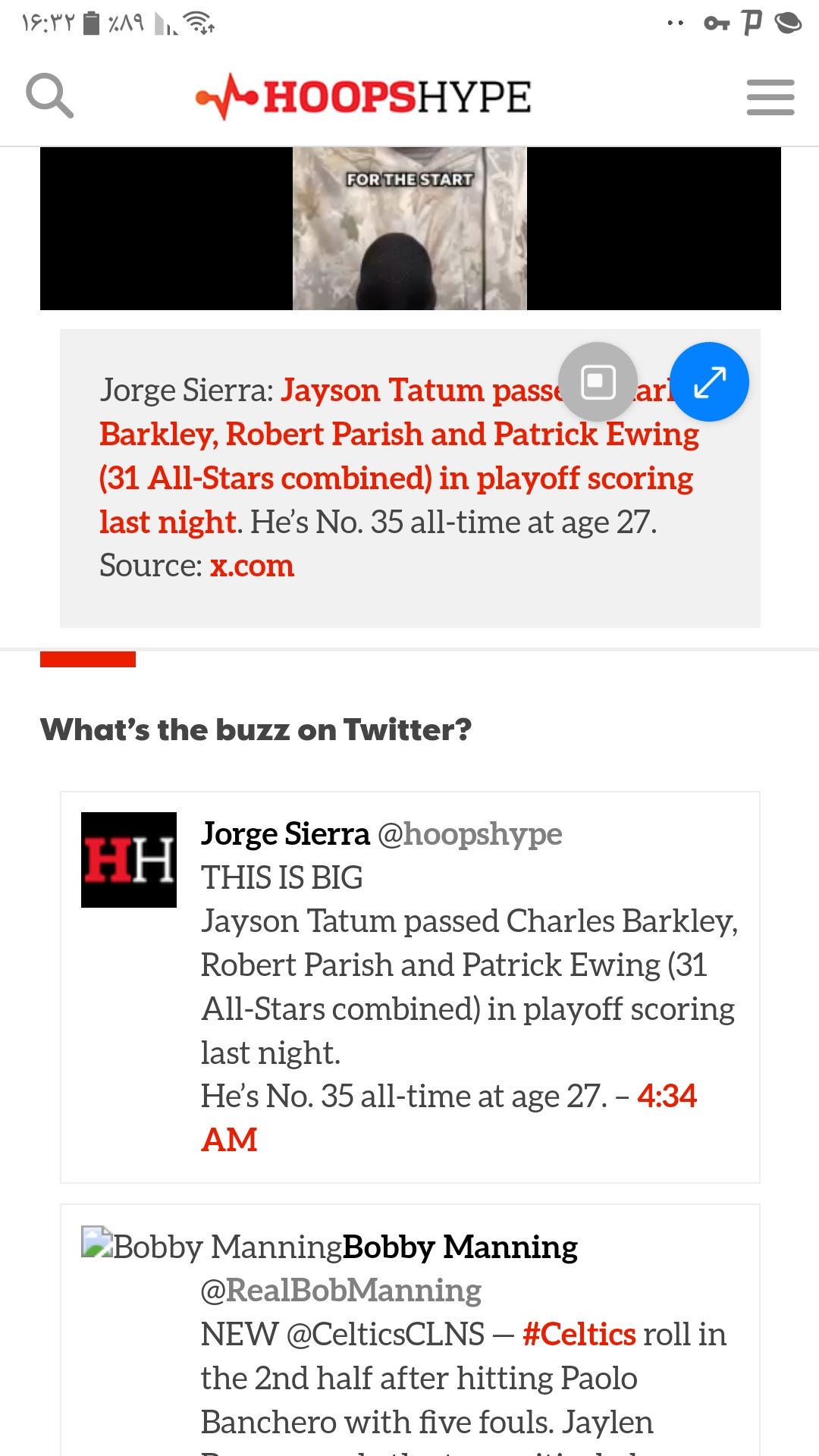Click the Jorge Sierra tweet author name

[285, 834]
